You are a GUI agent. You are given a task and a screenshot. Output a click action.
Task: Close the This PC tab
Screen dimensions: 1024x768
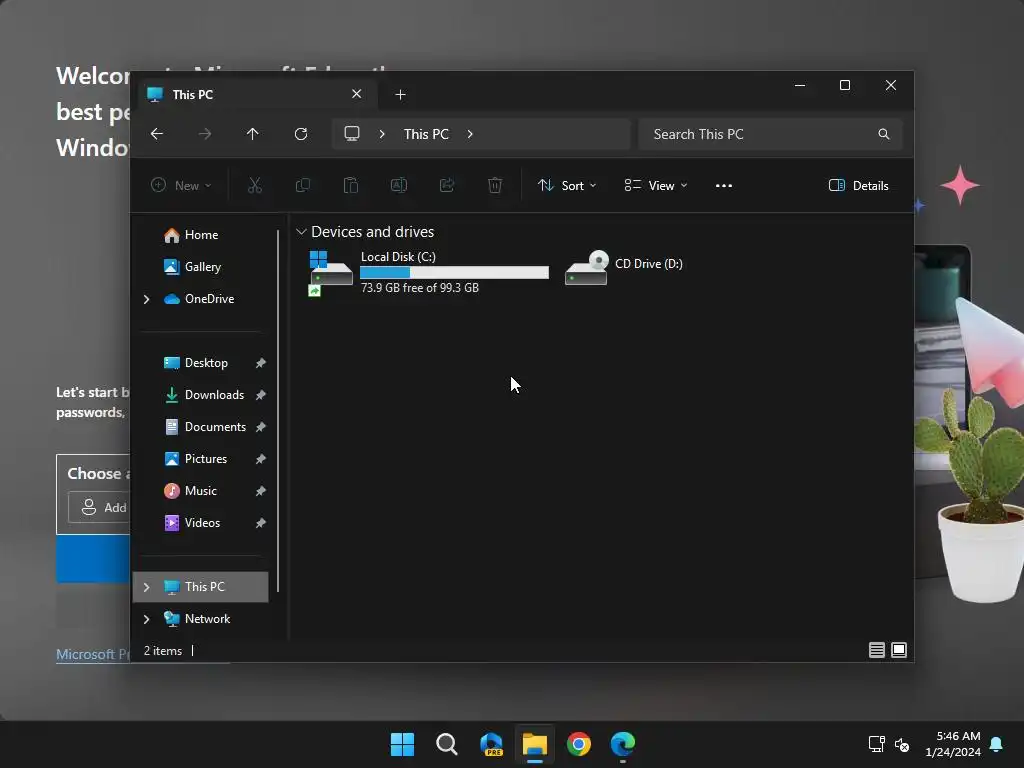357,94
